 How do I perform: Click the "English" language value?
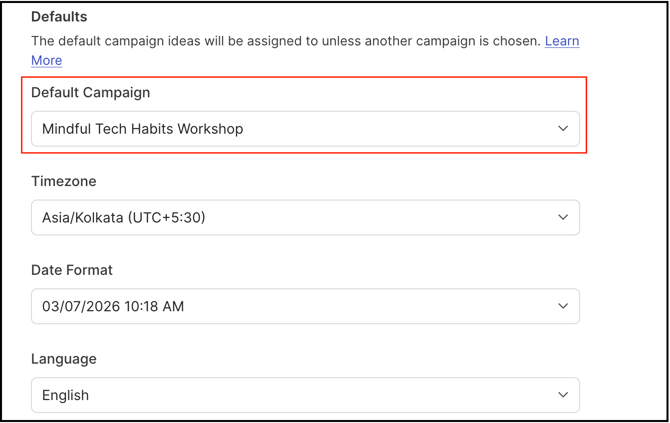(65, 395)
